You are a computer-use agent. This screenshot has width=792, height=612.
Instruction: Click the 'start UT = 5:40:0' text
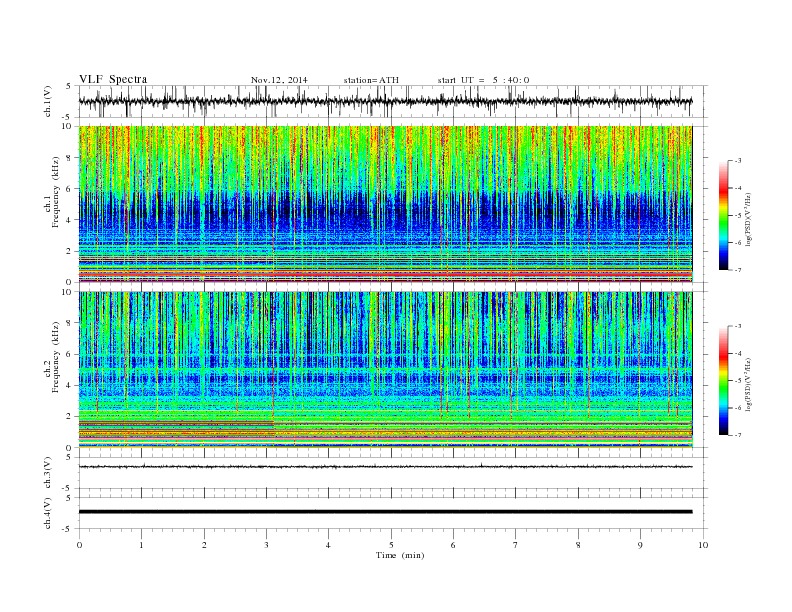(x=483, y=80)
